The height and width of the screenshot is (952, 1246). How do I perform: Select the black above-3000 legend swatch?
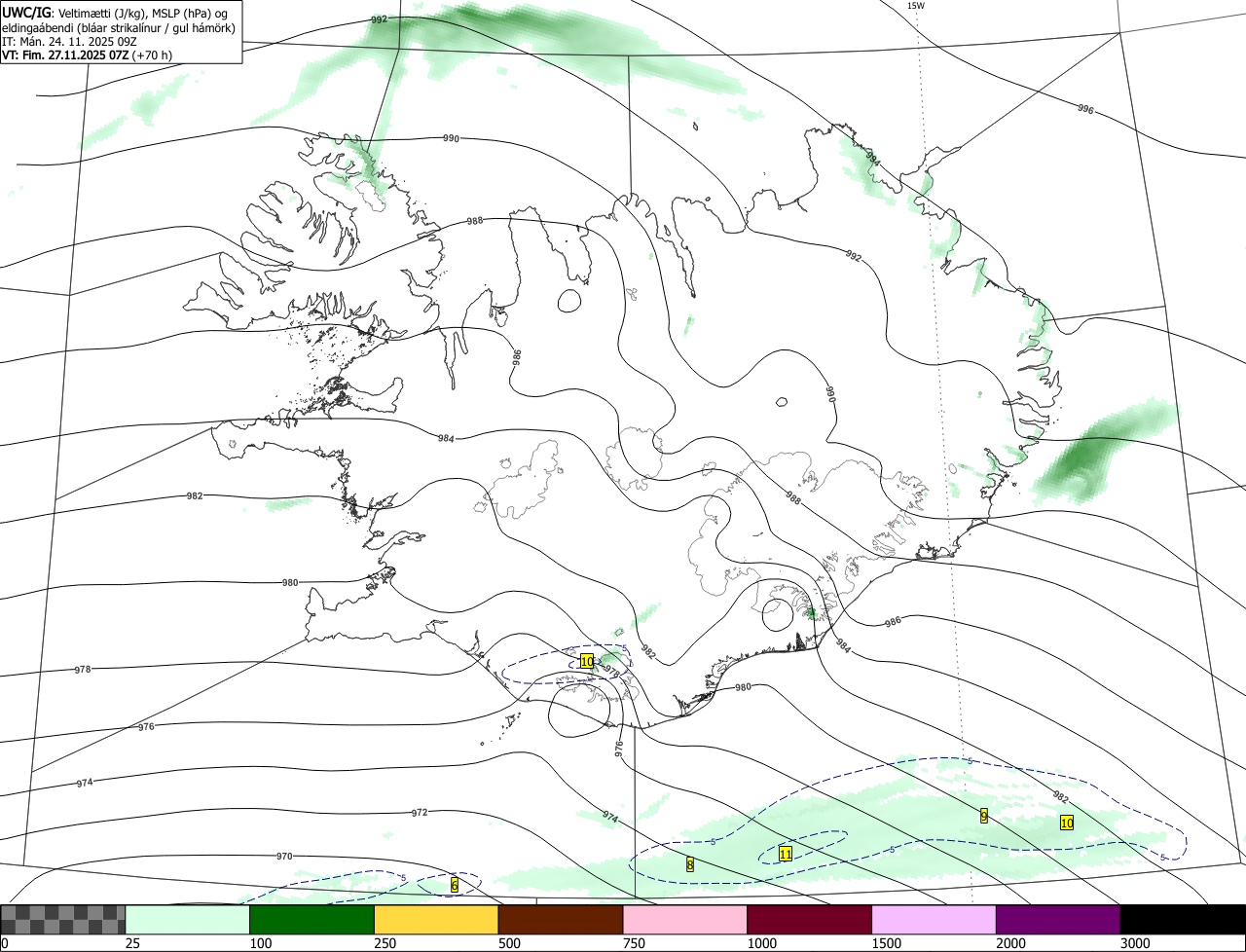tap(1183, 919)
